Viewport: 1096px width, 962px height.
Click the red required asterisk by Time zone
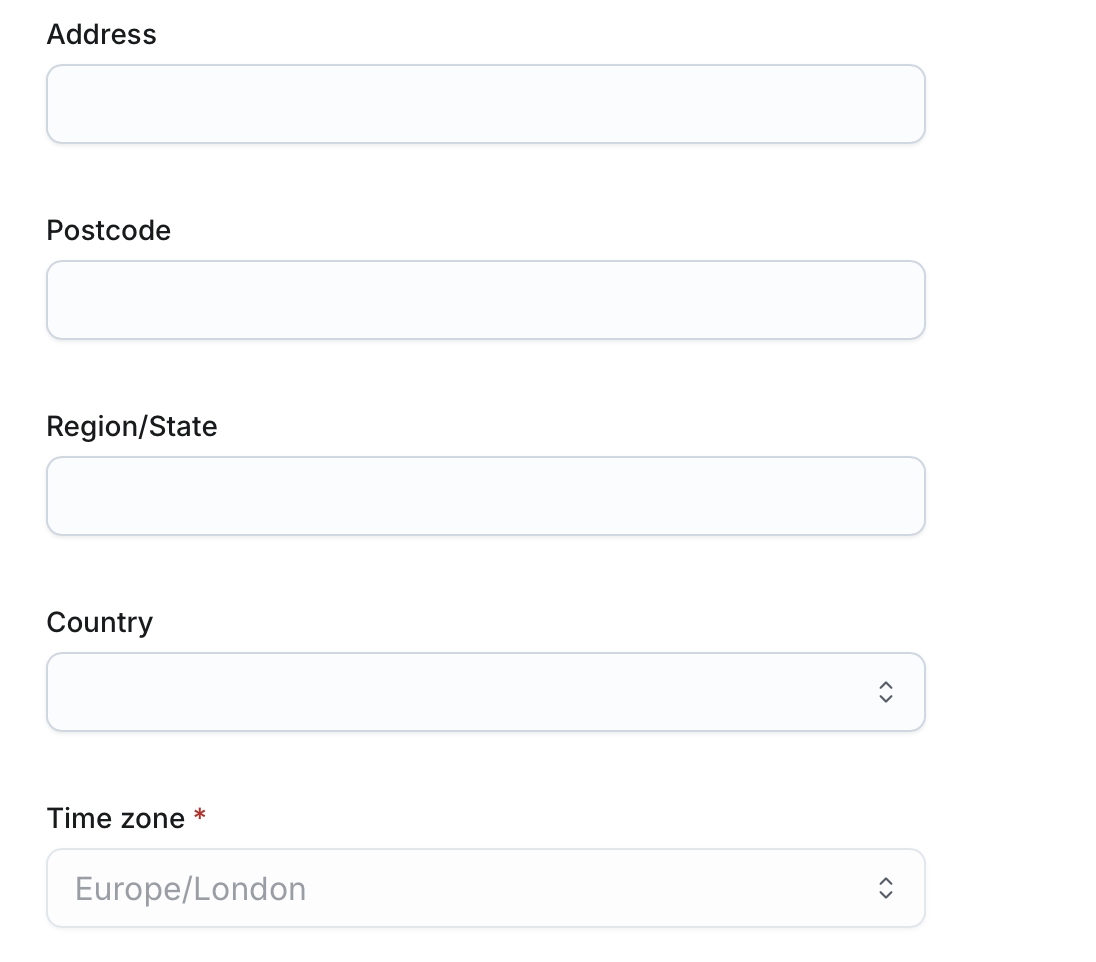pos(200,816)
